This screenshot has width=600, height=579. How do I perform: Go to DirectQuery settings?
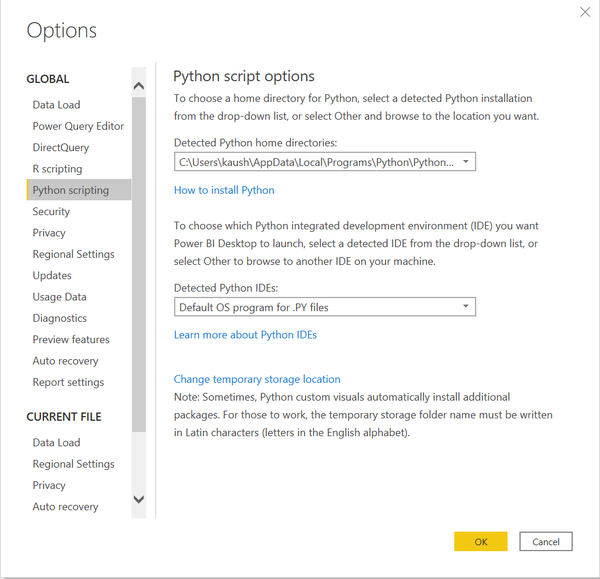(x=60, y=148)
